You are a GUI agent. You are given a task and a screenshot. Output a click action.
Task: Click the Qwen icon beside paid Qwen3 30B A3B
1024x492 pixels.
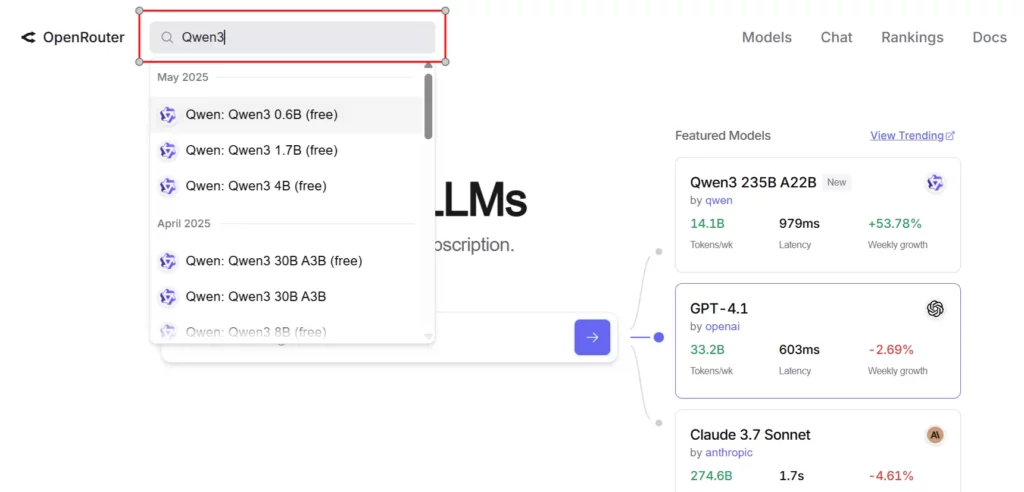(x=168, y=297)
